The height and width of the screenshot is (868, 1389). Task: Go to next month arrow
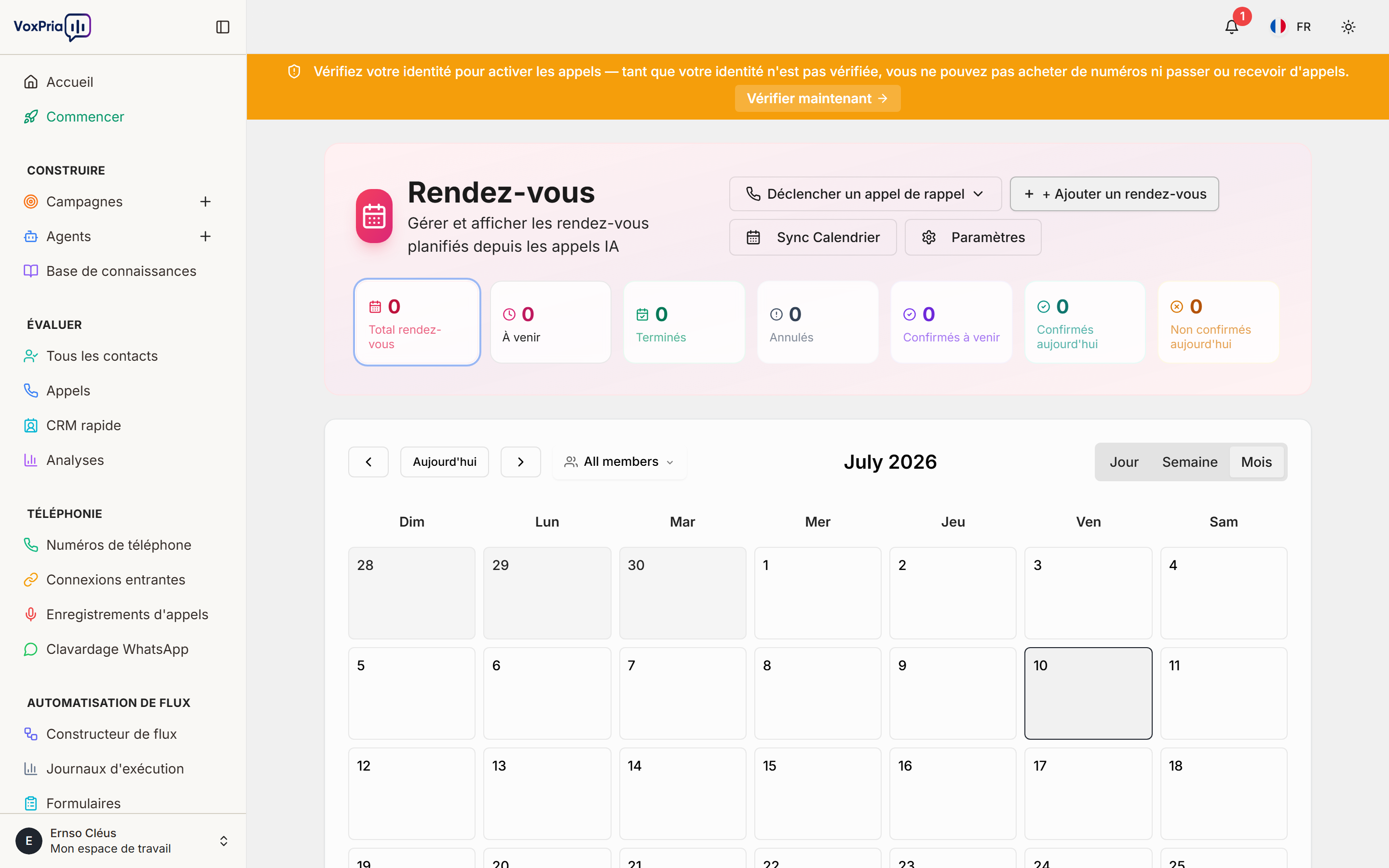coord(520,462)
